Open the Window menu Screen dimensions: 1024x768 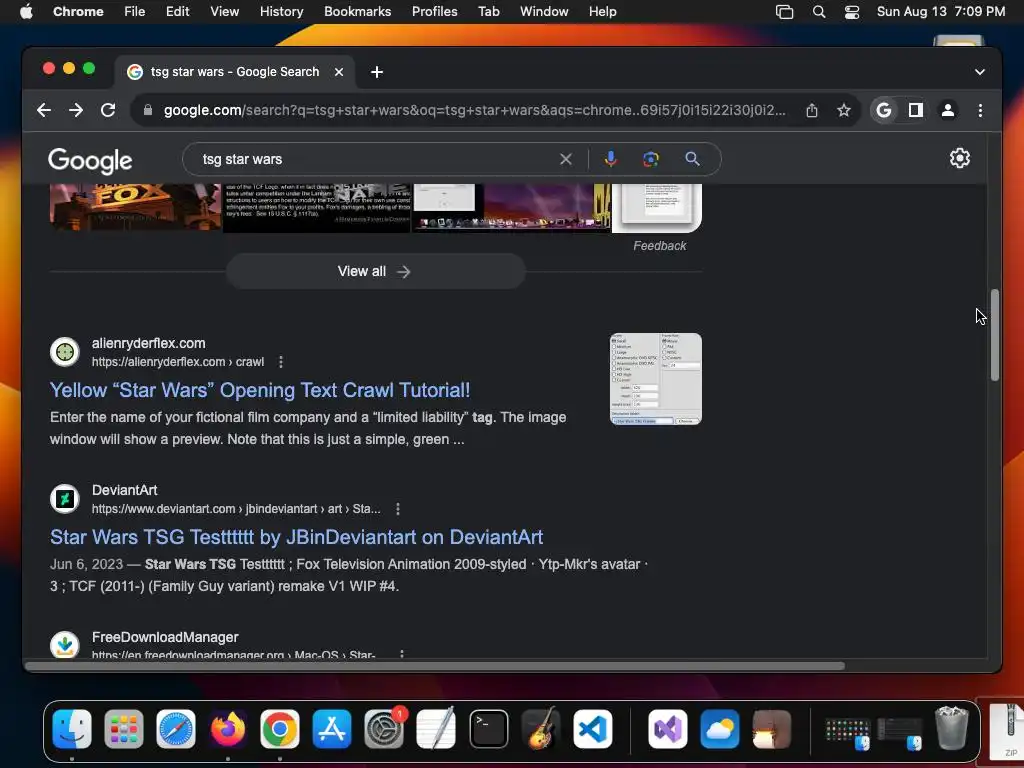click(544, 11)
